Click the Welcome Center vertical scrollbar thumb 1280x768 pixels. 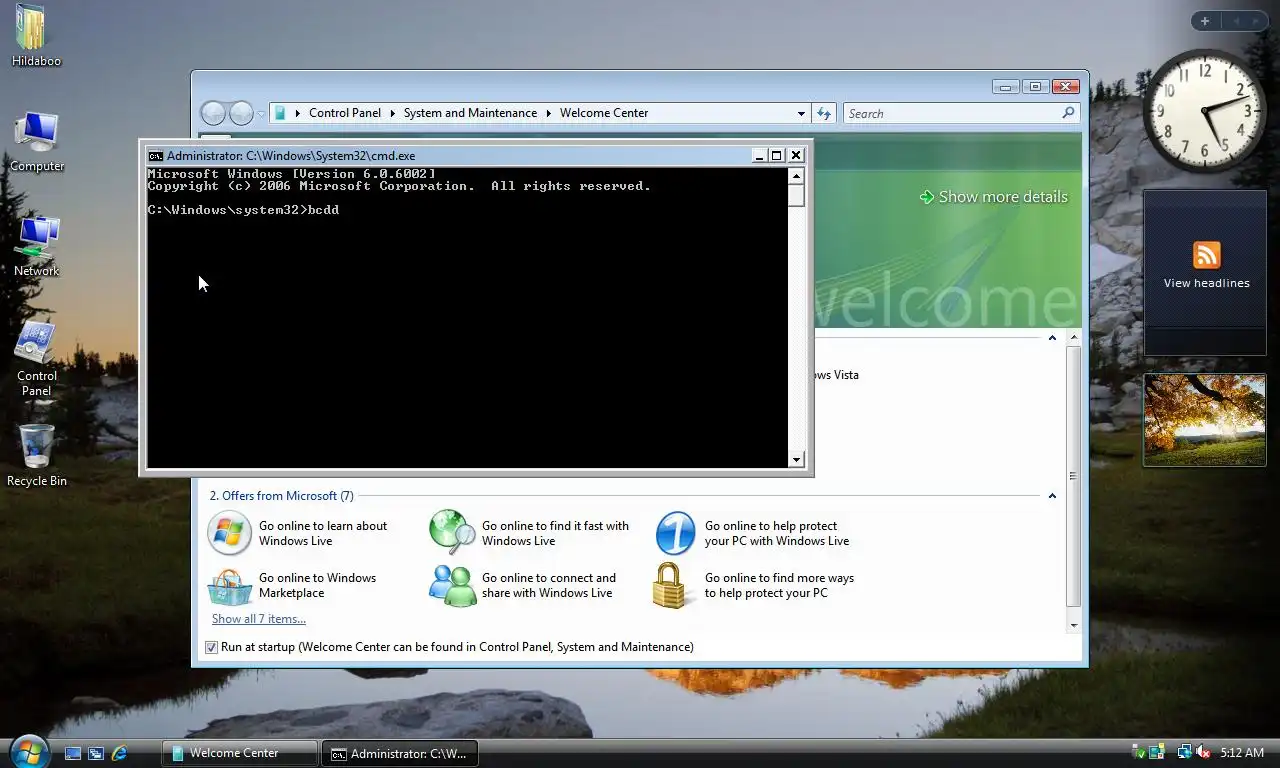(x=1074, y=477)
